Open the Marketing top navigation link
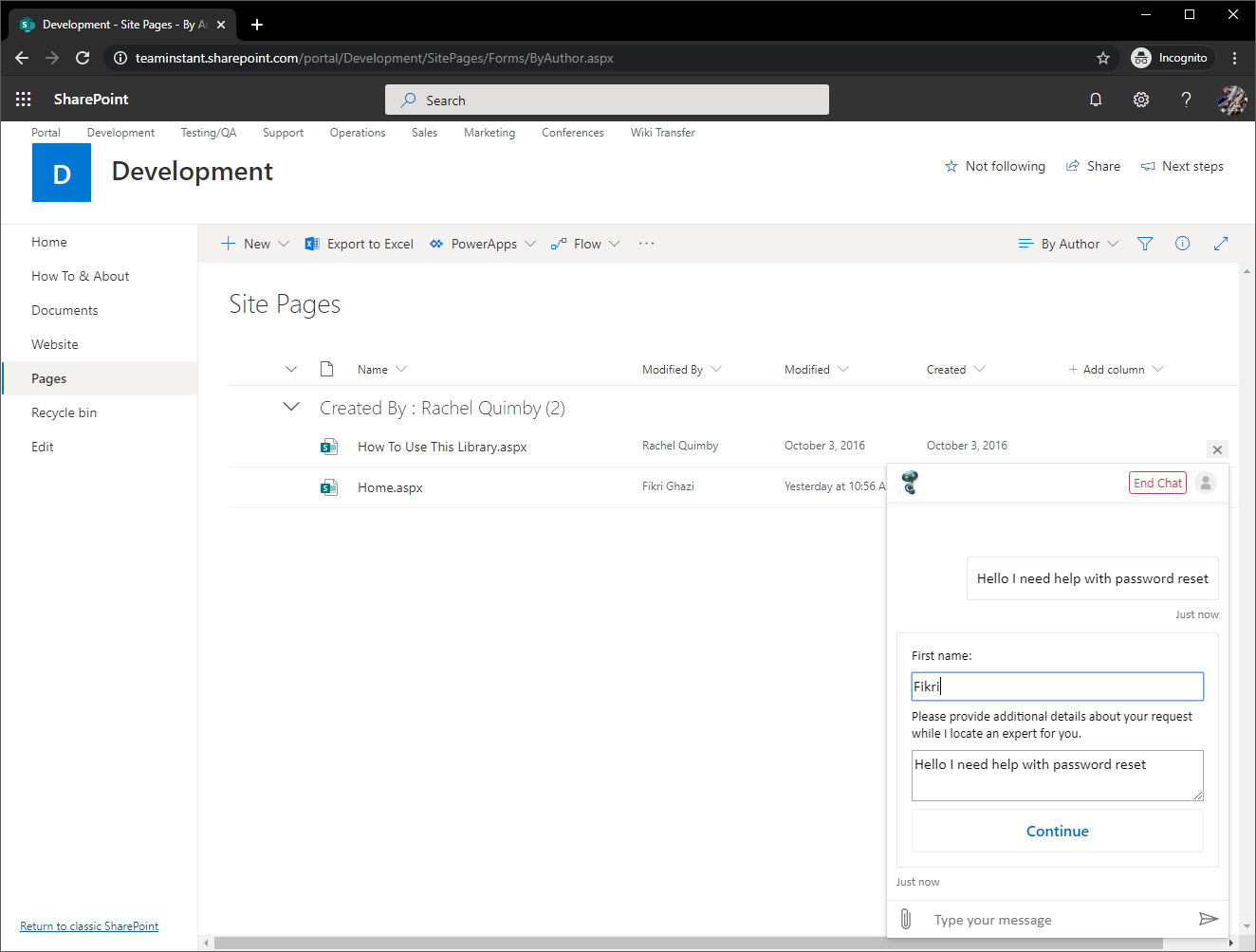 tap(489, 133)
